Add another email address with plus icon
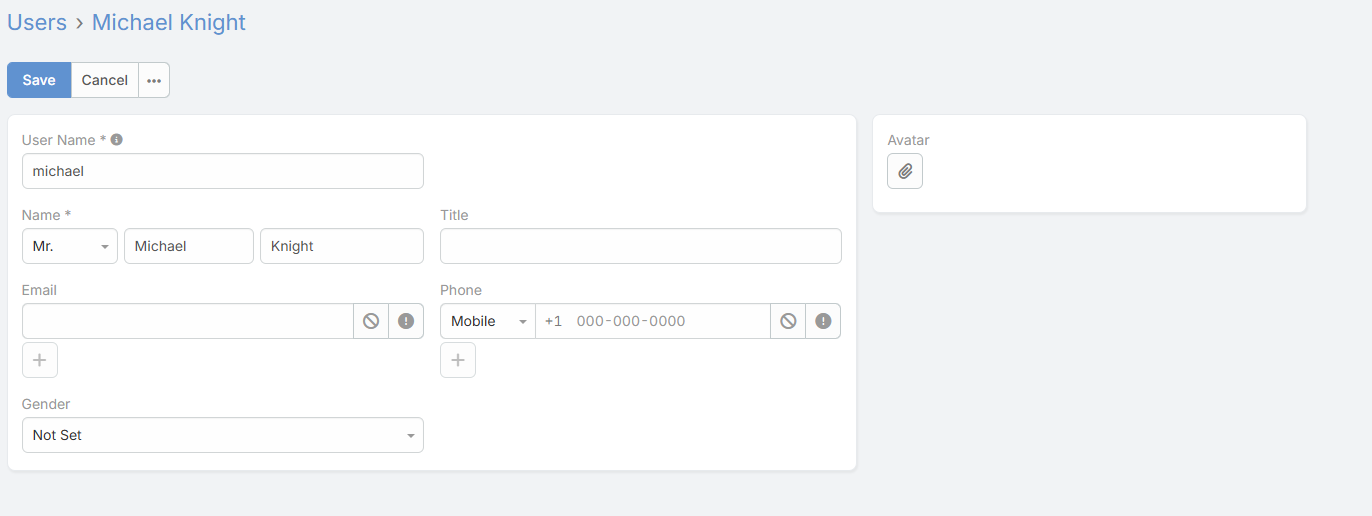This screenshot has height=516, width=1372. (x=40, y=360)
